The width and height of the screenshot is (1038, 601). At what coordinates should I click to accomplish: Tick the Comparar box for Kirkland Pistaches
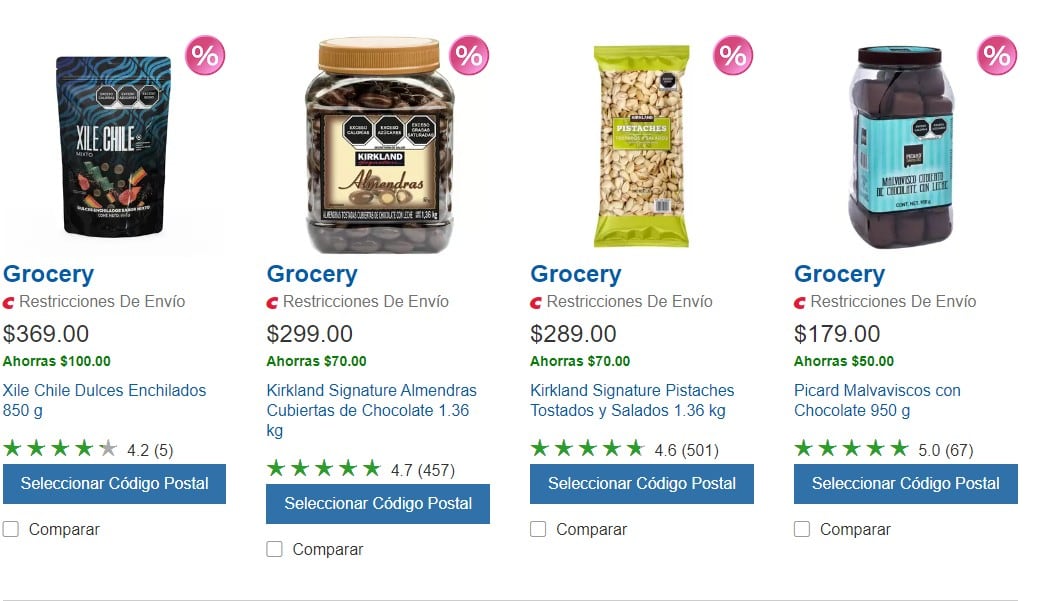[538, 529]
